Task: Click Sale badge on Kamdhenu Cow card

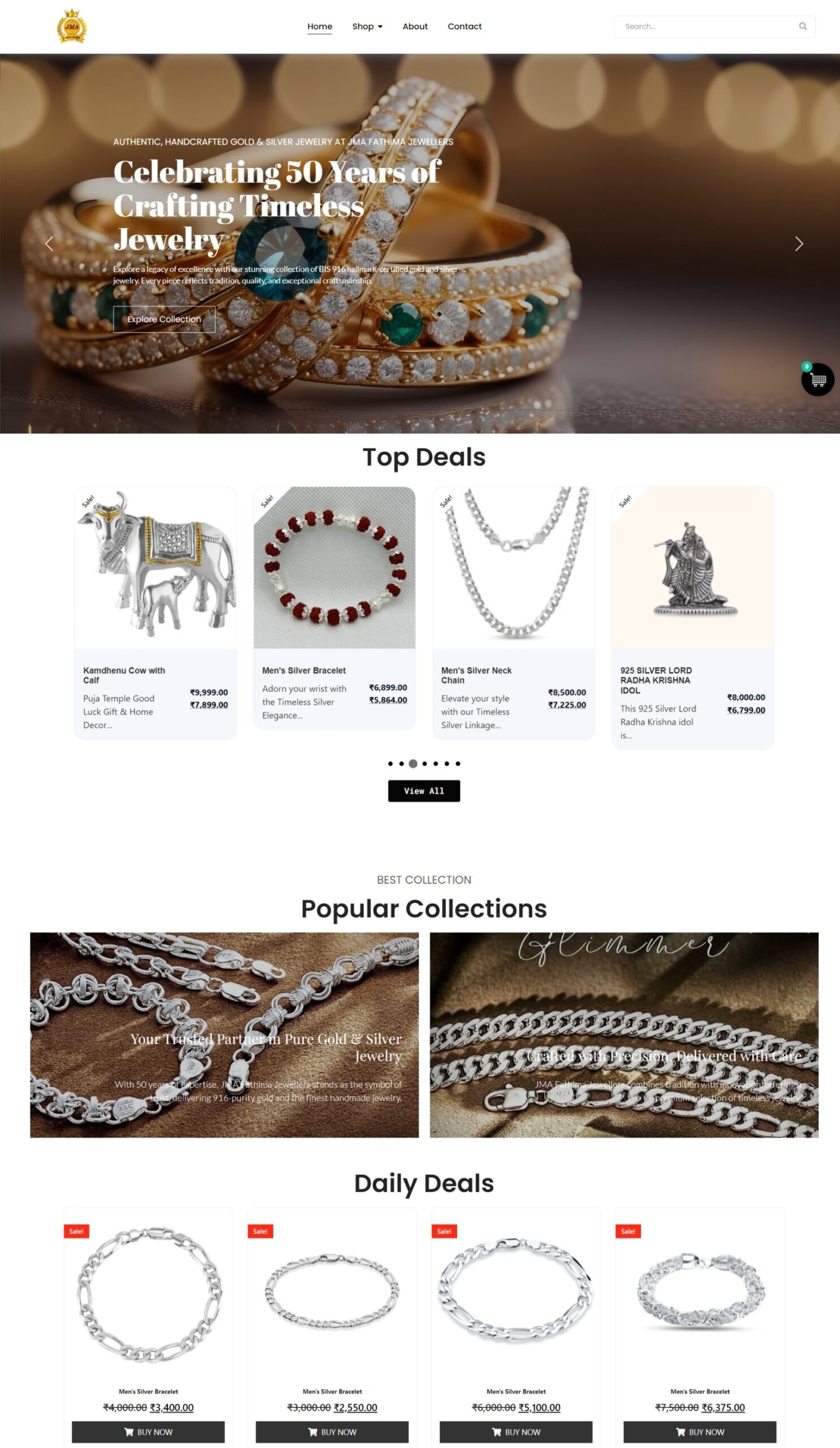Action: click(x=88, y=501)
